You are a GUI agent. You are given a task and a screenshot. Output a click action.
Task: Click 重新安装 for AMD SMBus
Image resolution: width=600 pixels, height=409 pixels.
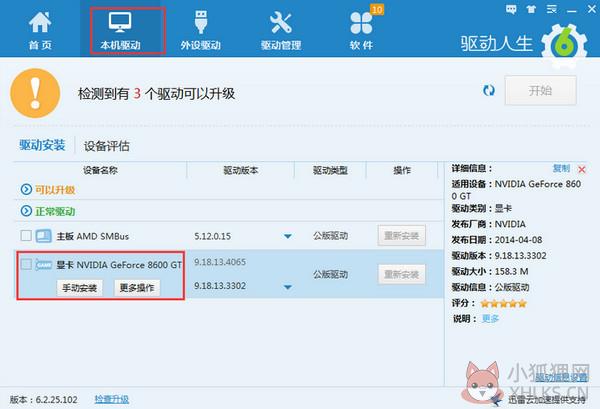coord(401,236)
